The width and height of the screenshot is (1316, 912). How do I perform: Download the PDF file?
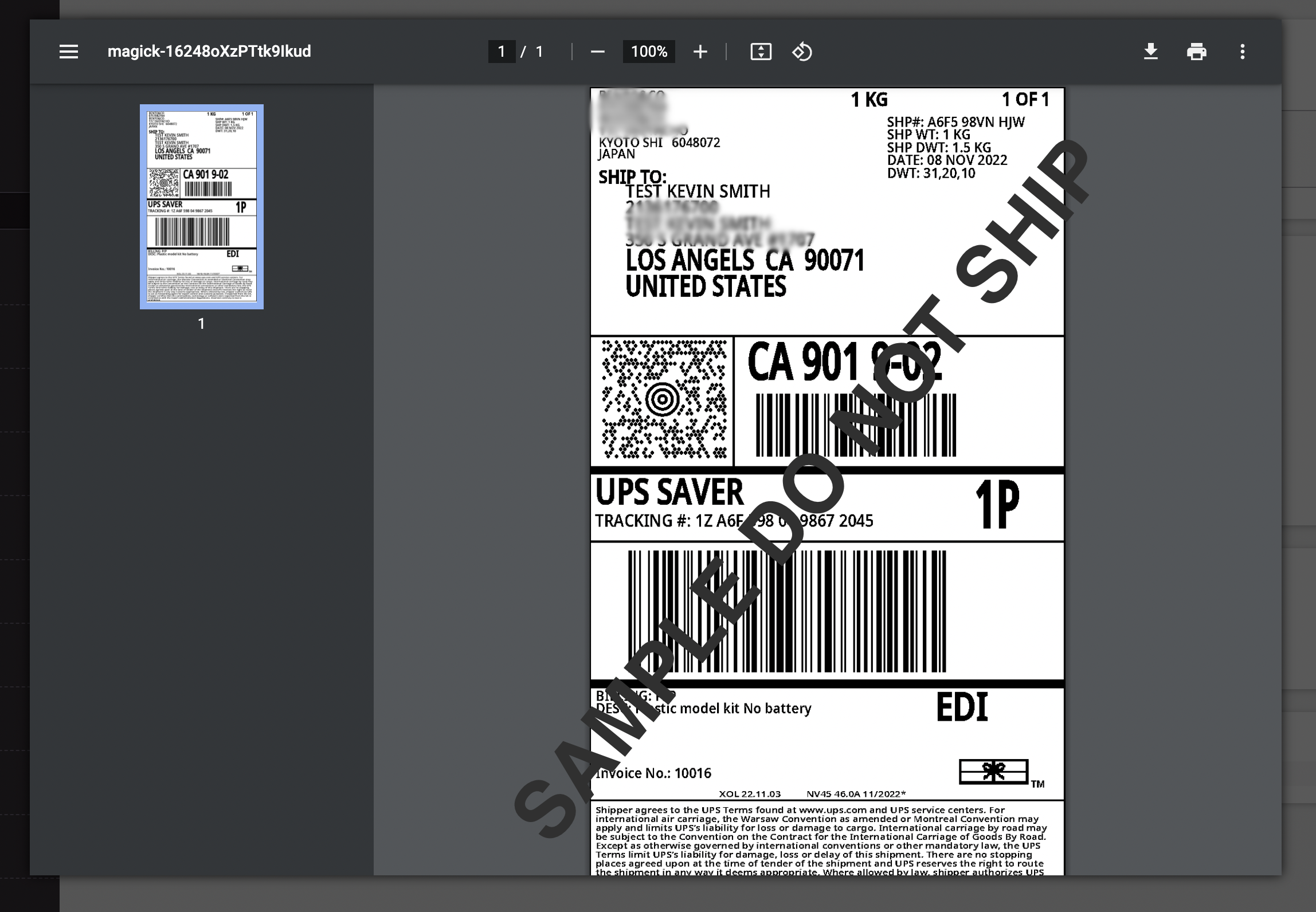click(x=1150, y=52)
